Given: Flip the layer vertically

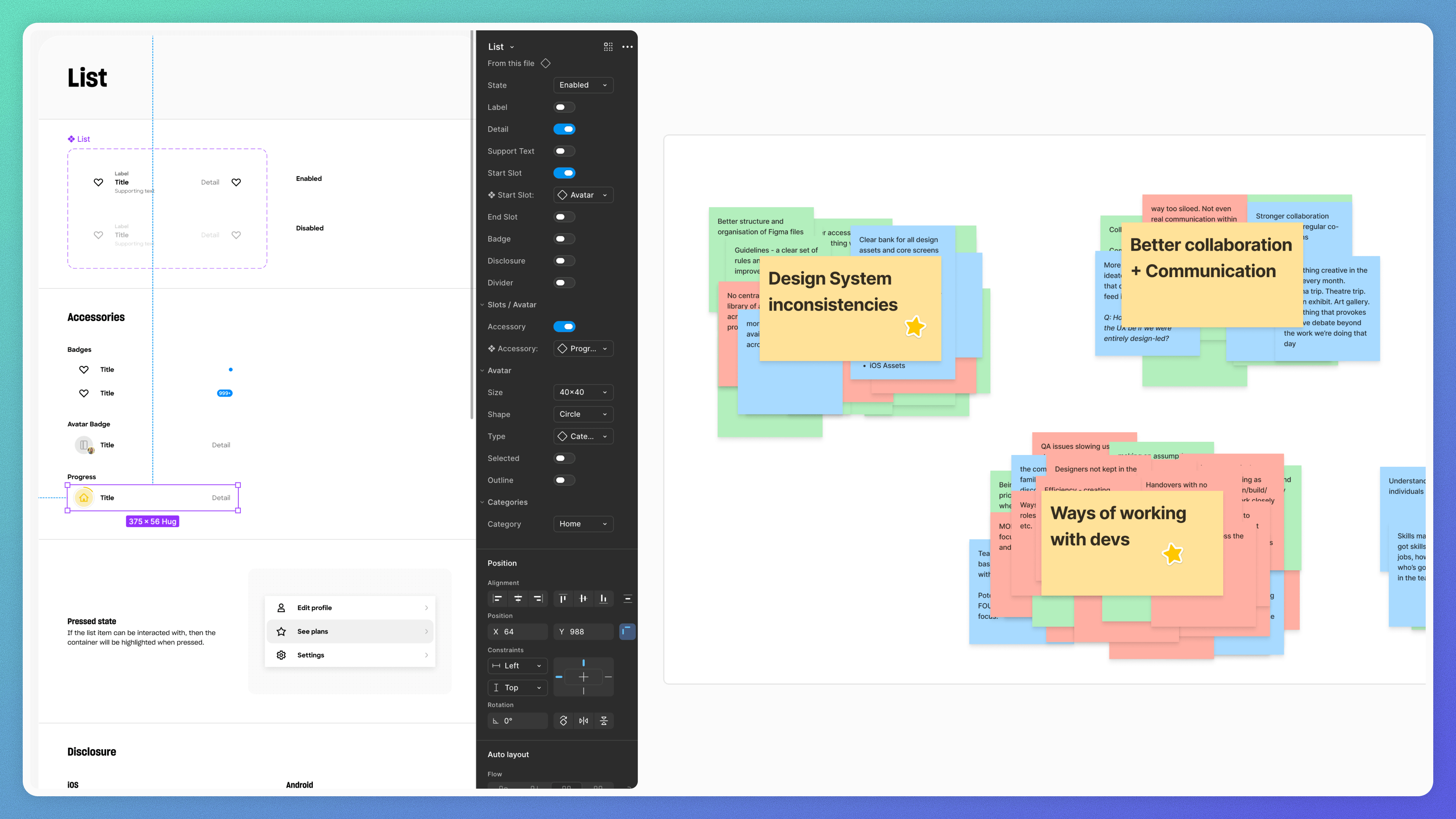Looking at the screenshot, I should point(604,721).
